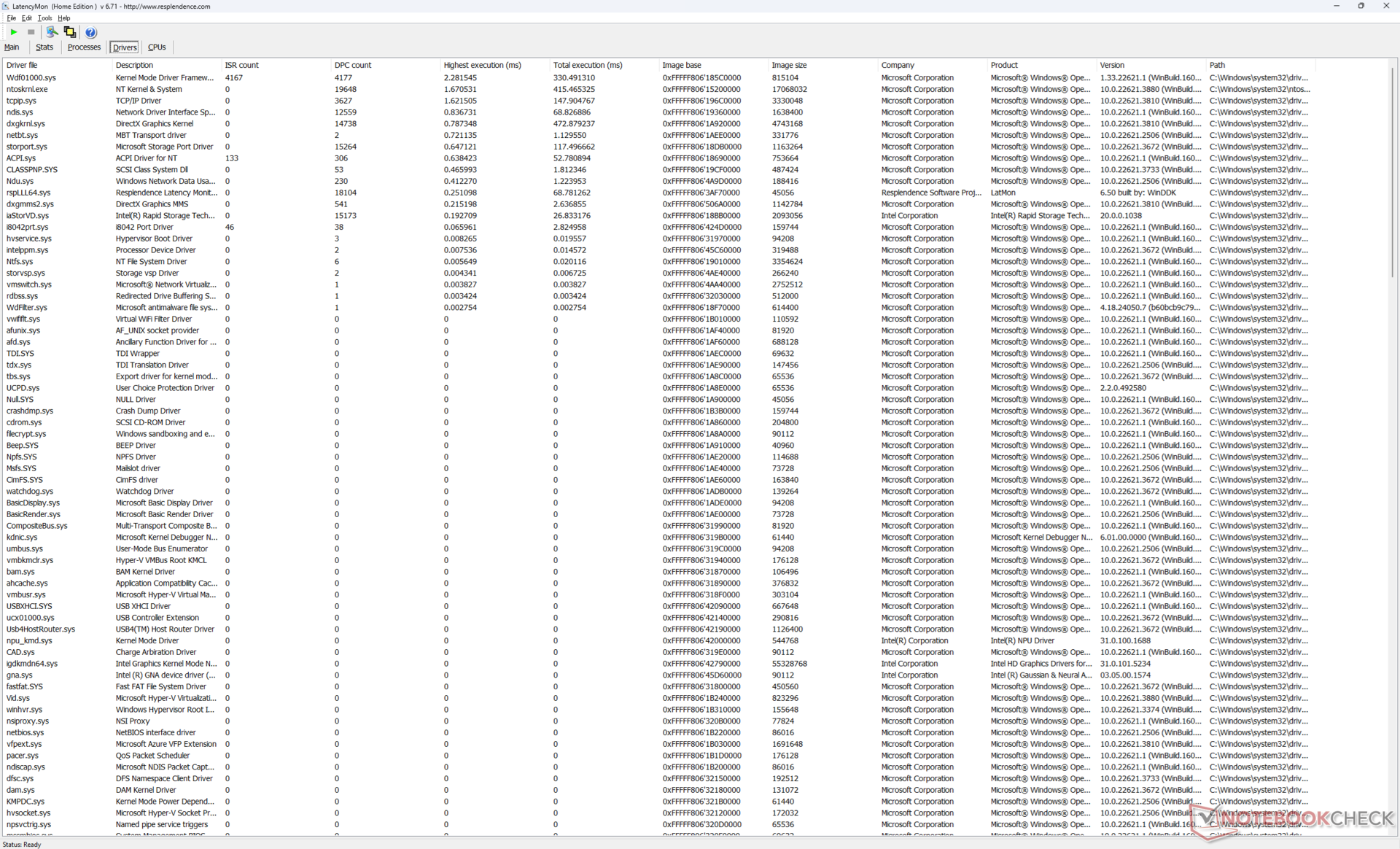Click the Total execution (ms) column header
This screenshot has height=849, width=1400.
[588, 65]
